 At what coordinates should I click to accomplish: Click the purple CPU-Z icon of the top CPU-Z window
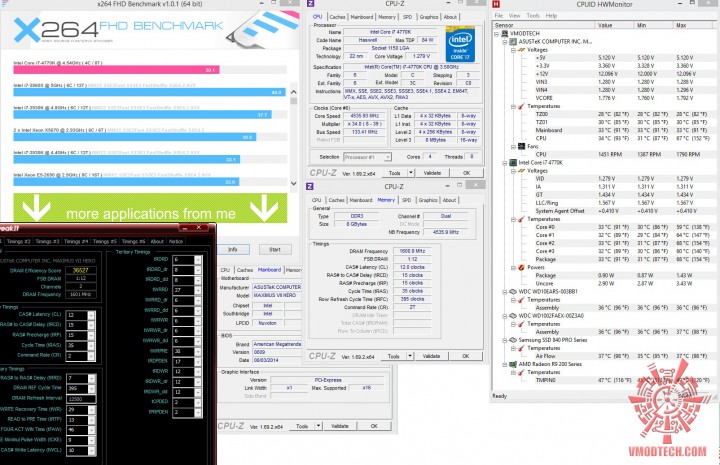click(x=310, y=4)
